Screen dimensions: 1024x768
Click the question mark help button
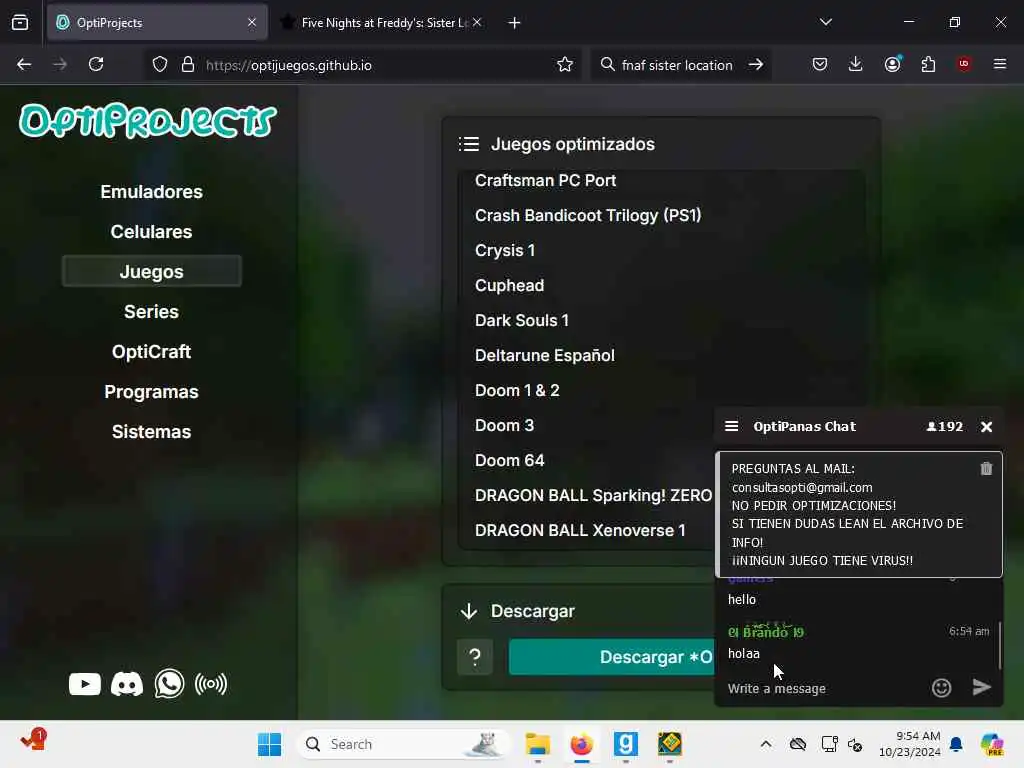point(475,657)
